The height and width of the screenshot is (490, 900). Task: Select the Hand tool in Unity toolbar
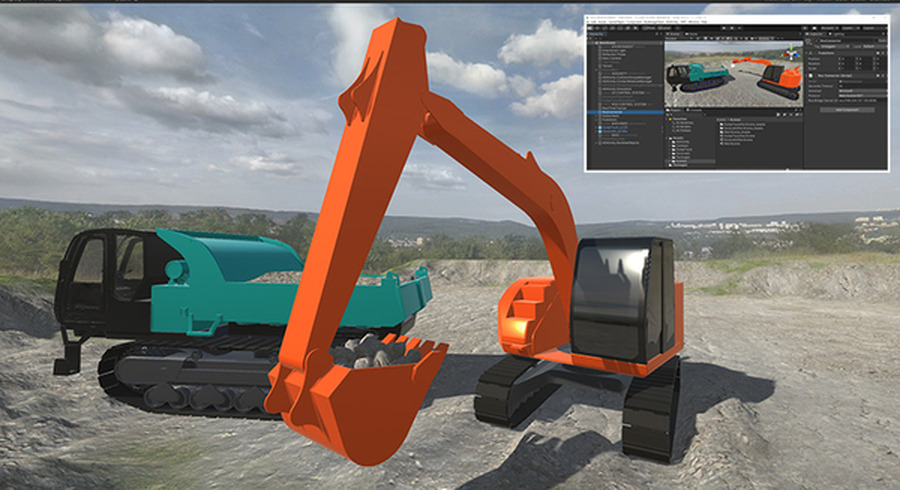[591, 28]
